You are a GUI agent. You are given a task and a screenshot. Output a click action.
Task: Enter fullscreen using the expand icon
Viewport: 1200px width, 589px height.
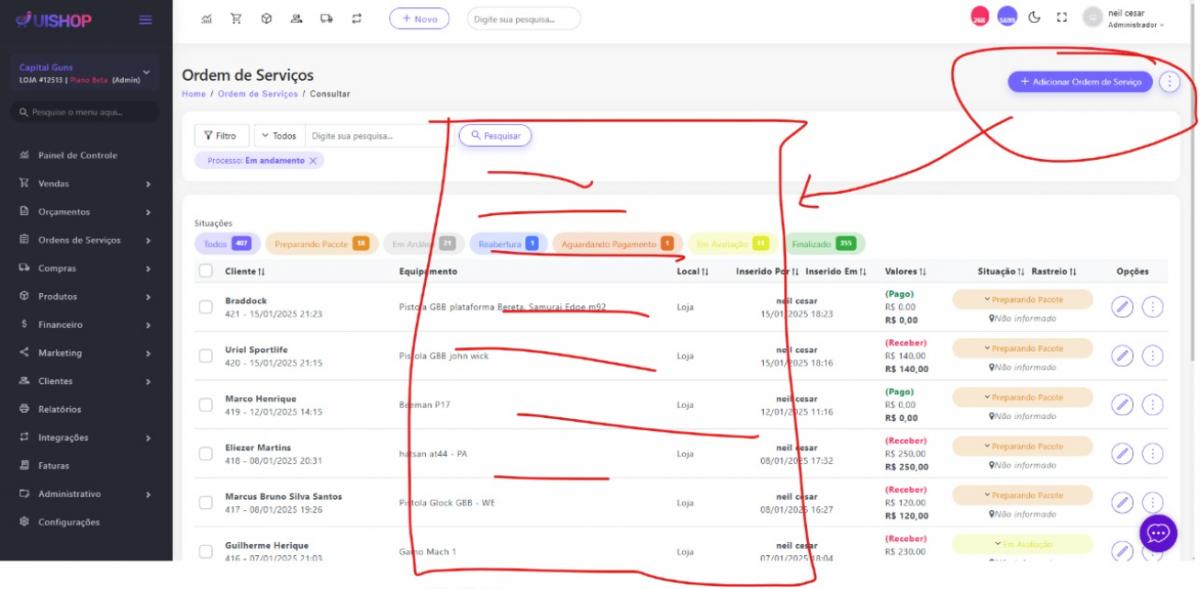coord(1061,18)
